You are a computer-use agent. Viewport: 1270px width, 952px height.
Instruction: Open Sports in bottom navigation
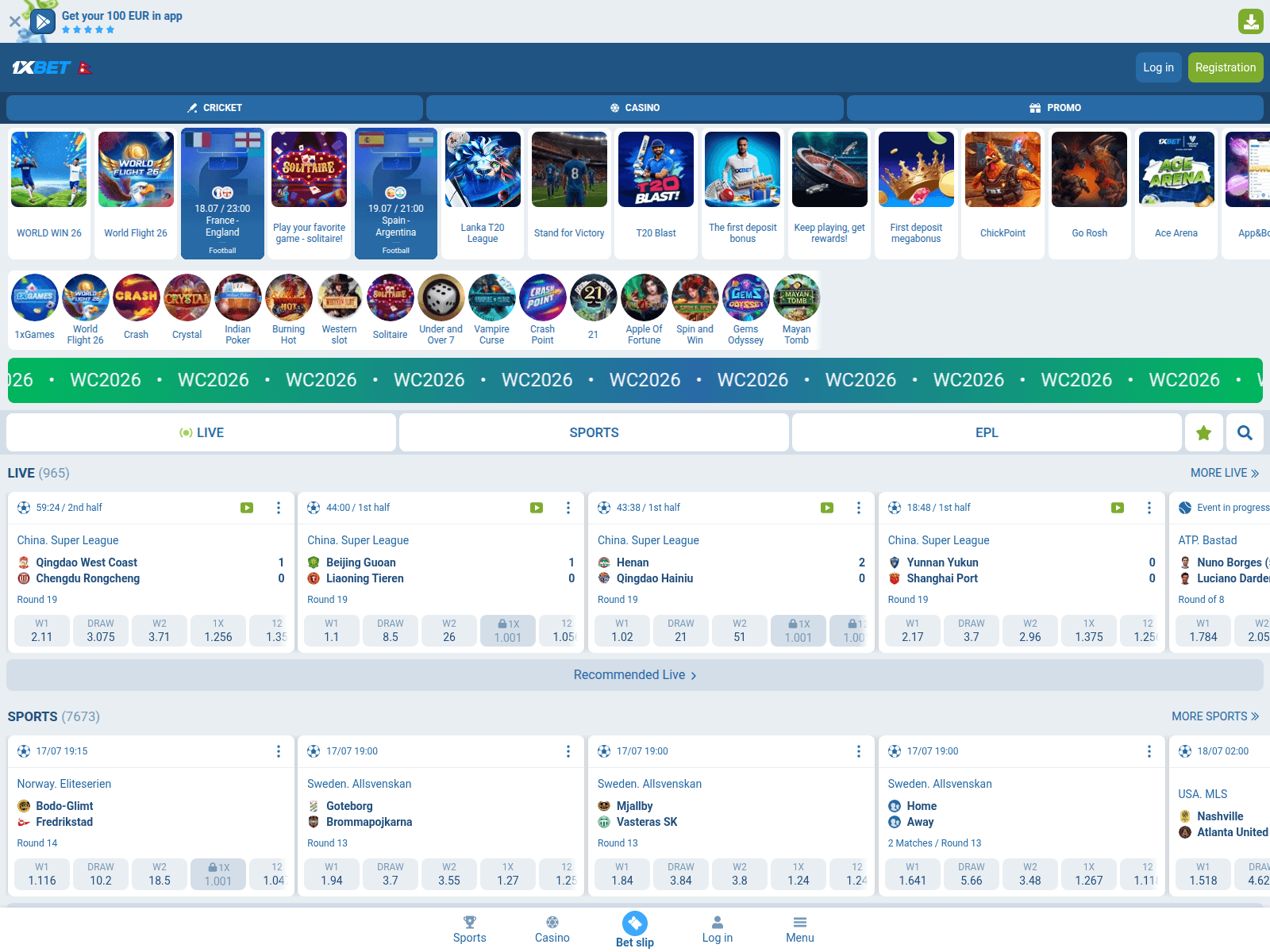coord(470,929)
